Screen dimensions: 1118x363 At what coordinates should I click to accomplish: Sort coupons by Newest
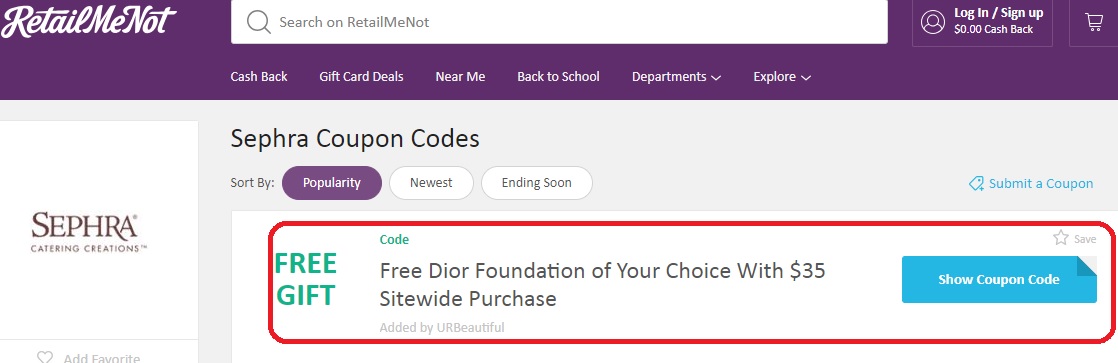(x=431, y=183)
